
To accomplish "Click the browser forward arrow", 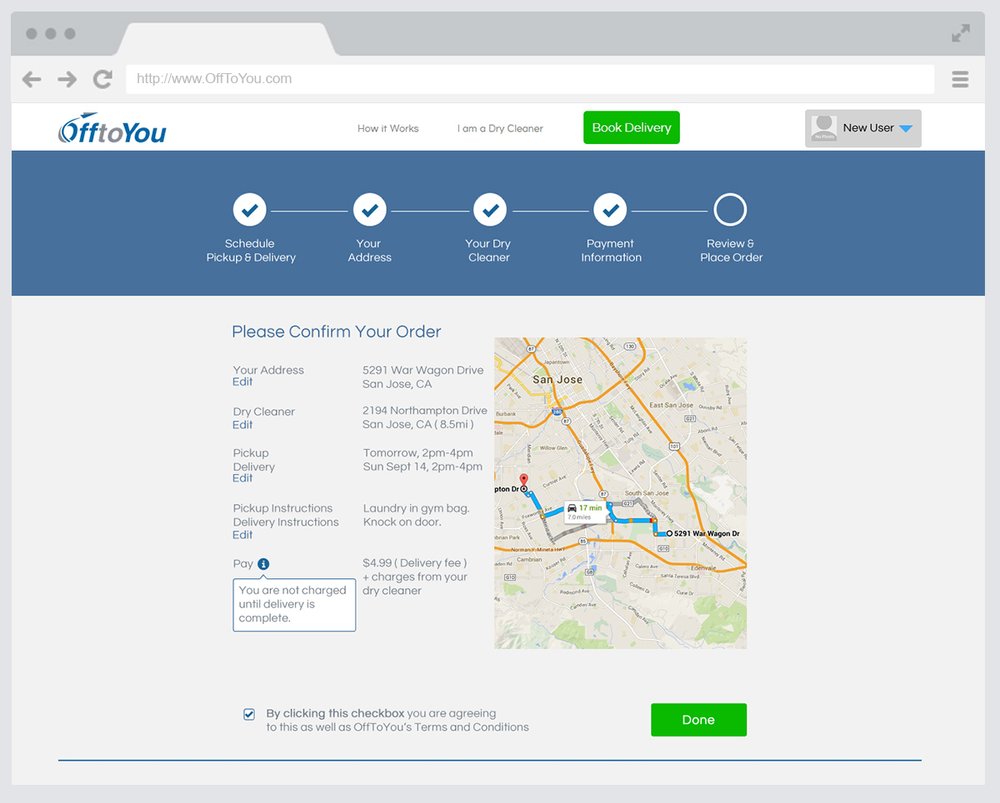I will (x=67, y=79).
